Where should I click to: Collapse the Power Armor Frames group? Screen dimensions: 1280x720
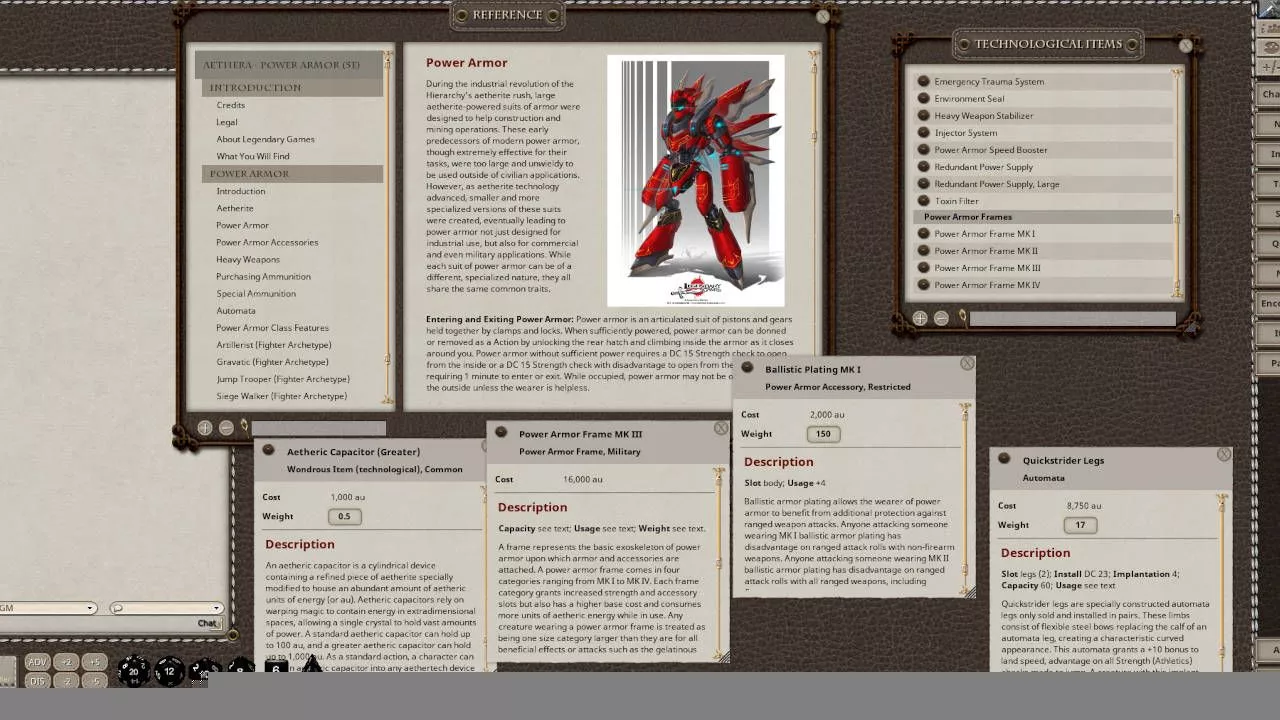1042,217
